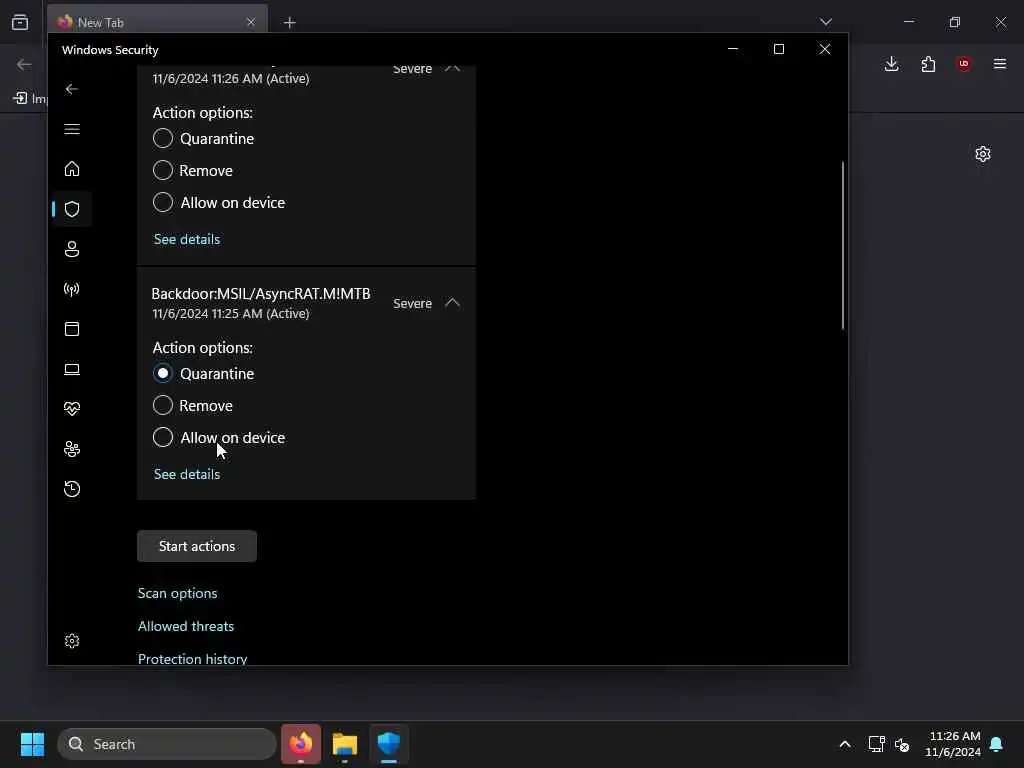Open Account protection in sidebar
1024x768 pixels.
pyautogui.click(x=72, y=249)
